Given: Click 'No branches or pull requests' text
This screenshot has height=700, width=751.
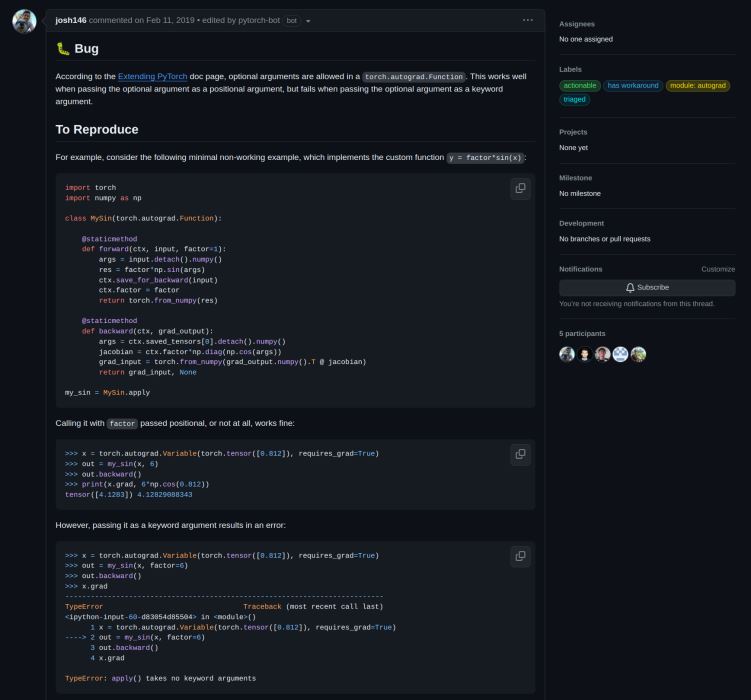Looking at the screenshot, I should [x=605, y=239].
